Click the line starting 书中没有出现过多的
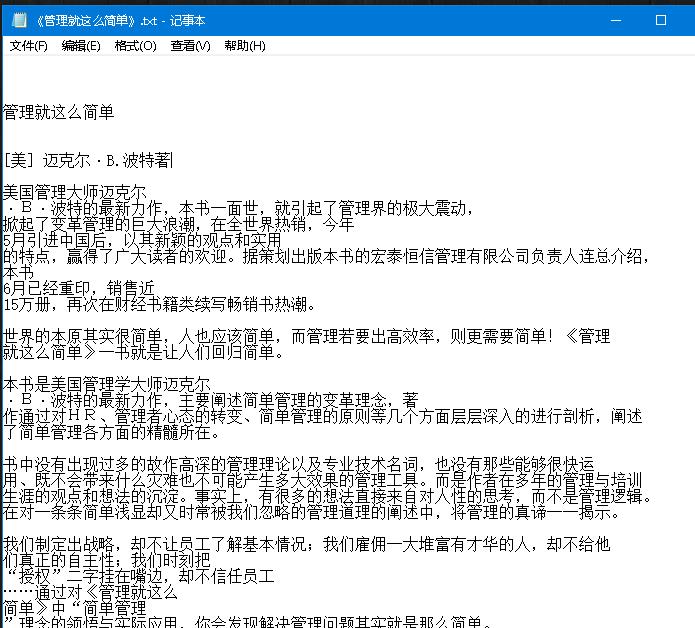 (298, 464)
